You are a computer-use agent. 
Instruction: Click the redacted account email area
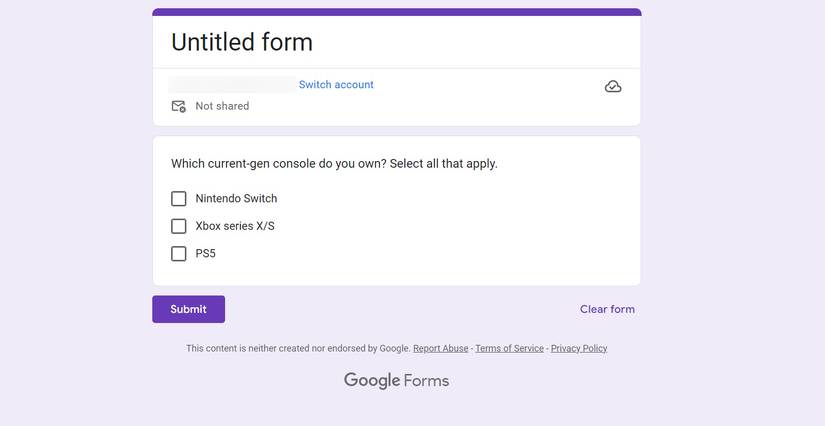pos(232,85)
